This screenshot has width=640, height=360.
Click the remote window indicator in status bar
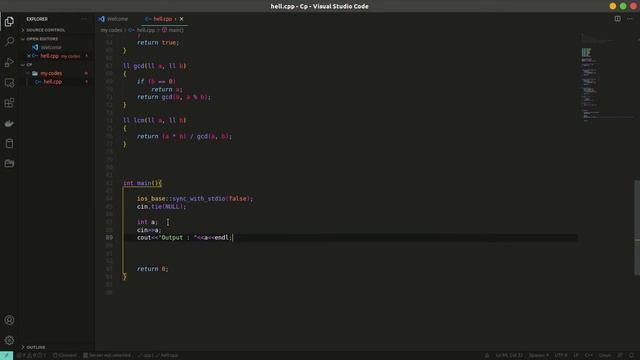coord(7,356)
